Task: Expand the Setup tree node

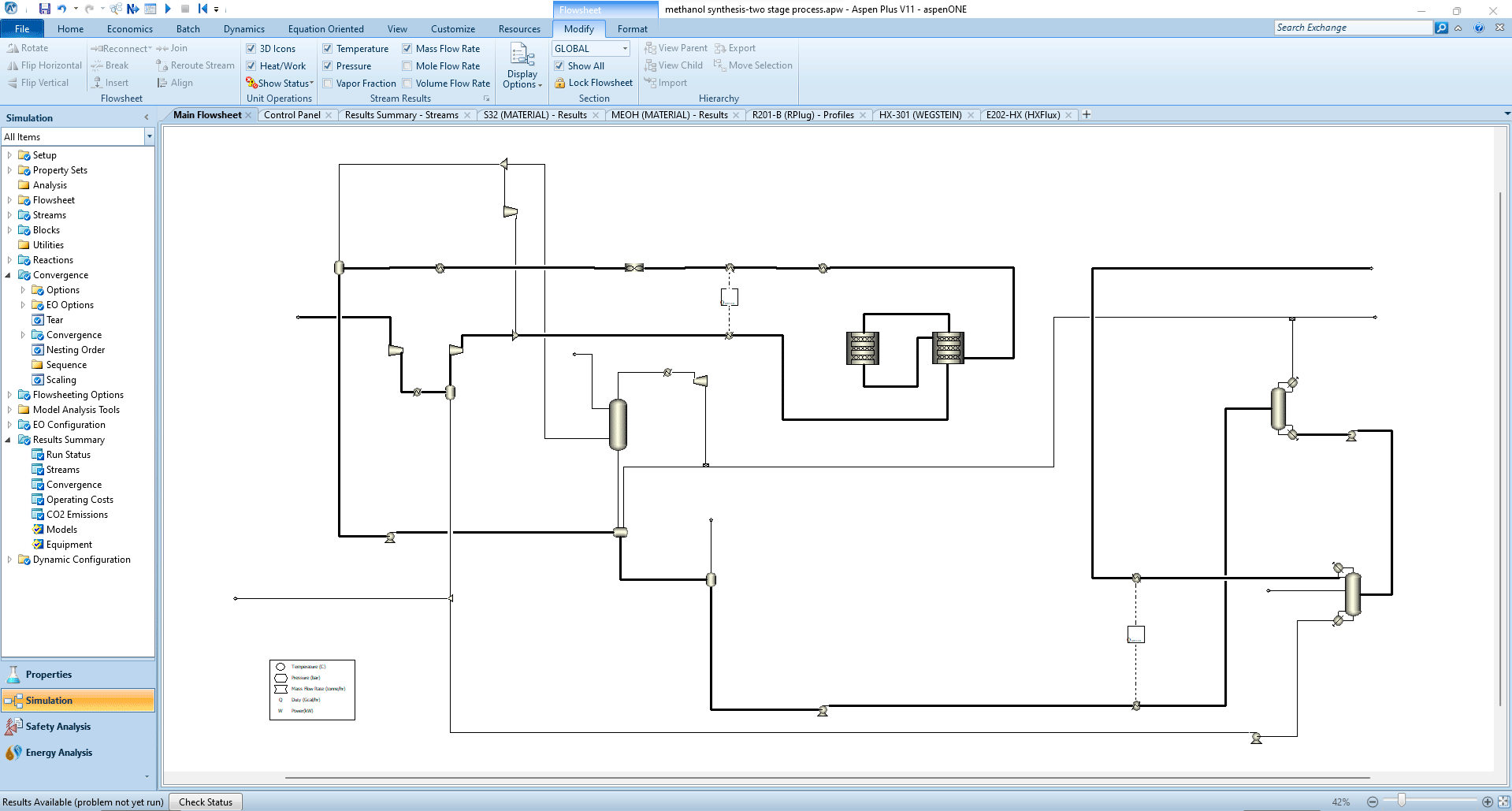Action: [x=9, y=155]
